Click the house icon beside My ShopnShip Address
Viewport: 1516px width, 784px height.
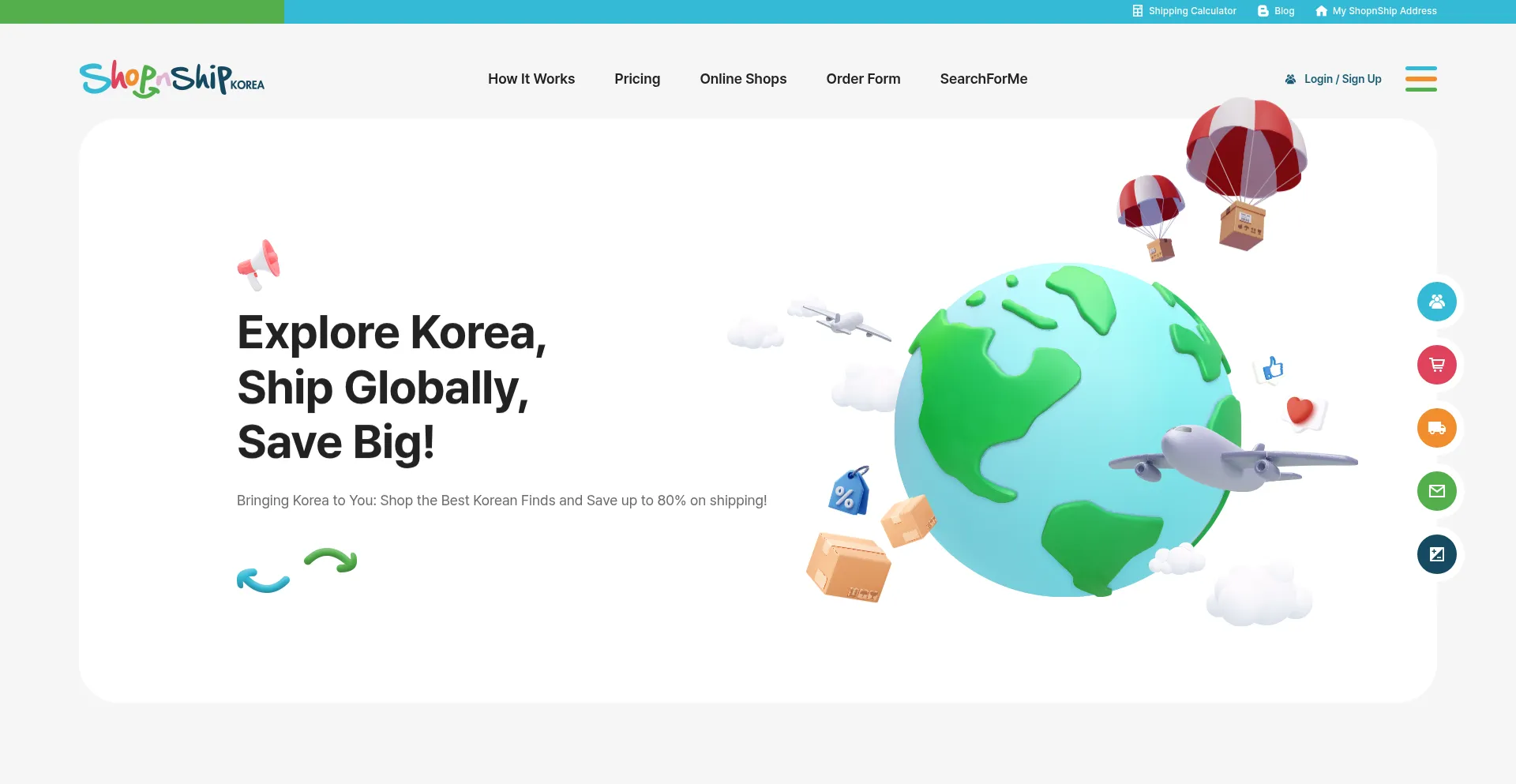(1321, 11)
